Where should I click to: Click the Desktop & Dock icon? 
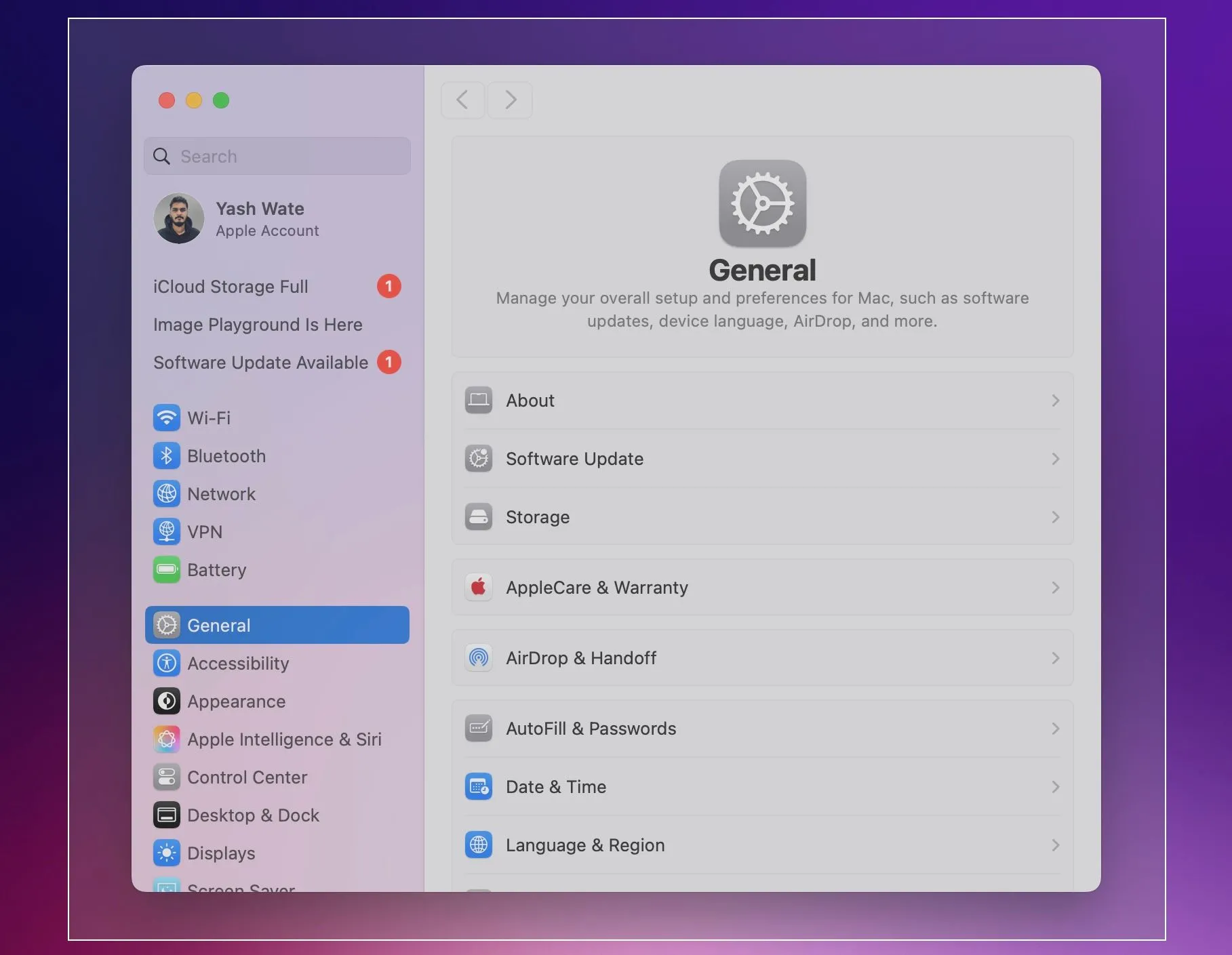click(x=167, y=815)
